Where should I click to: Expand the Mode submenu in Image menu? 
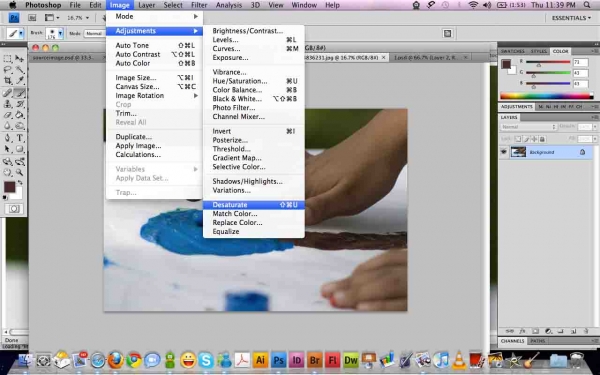point(155,16)
